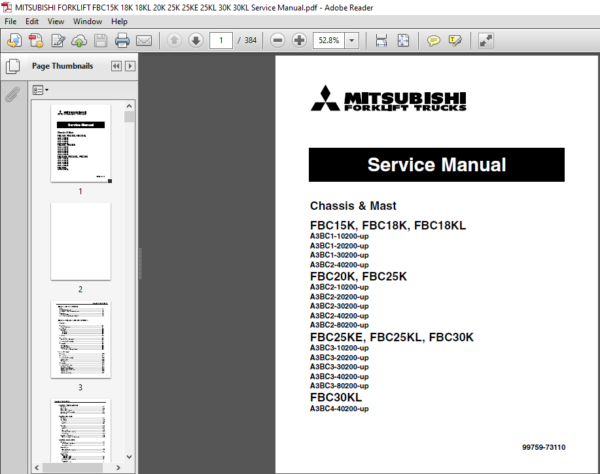Image resolution: width=600 pixels, height=474 pixels.
Task: Click the fit width scrolling mode icon
Action: 381,41
